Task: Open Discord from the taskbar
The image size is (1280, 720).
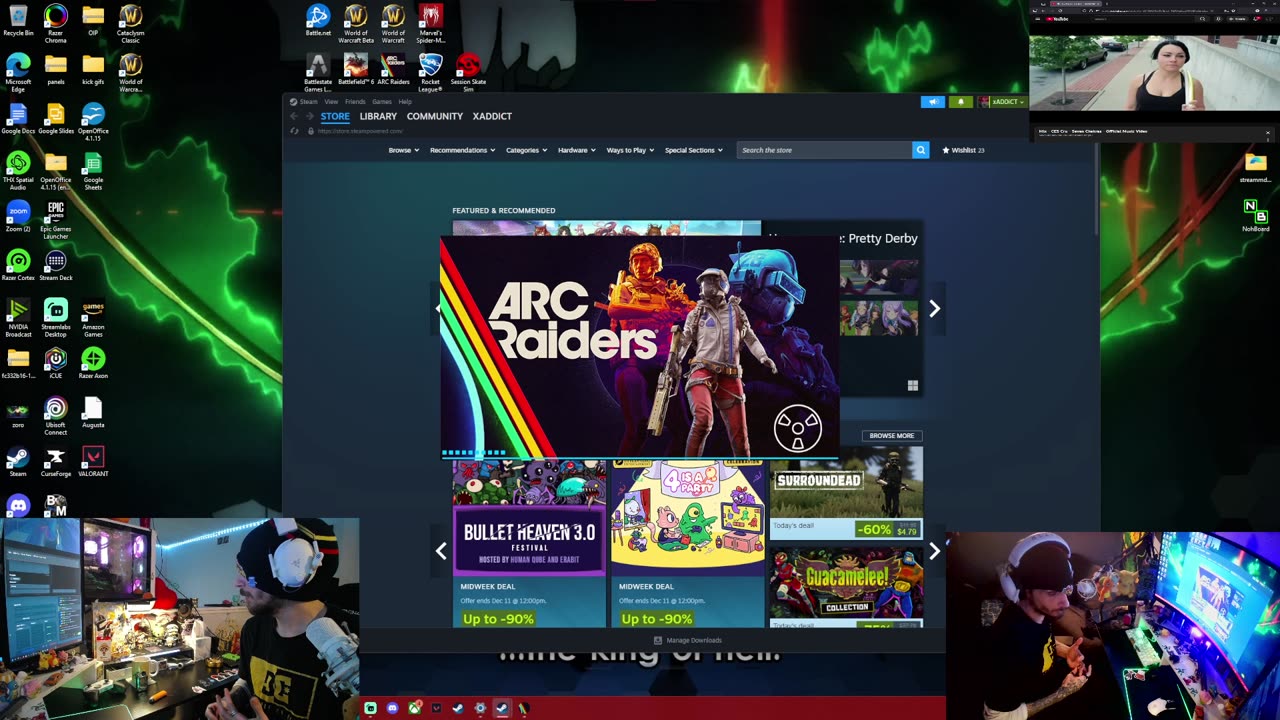Action: (392, 708)
